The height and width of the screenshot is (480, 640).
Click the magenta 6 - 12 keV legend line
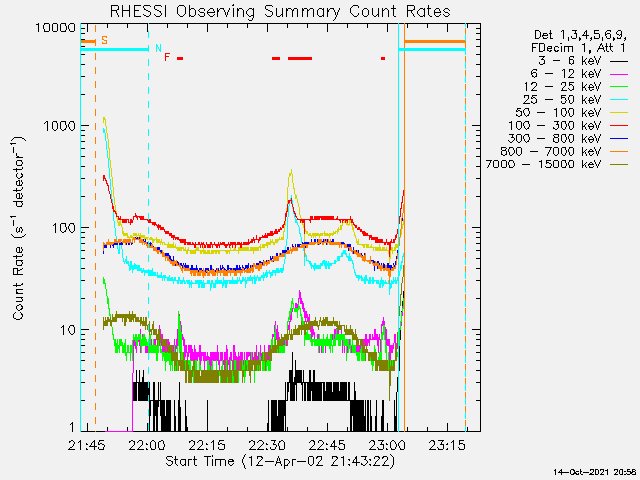(x=619, y=75)
